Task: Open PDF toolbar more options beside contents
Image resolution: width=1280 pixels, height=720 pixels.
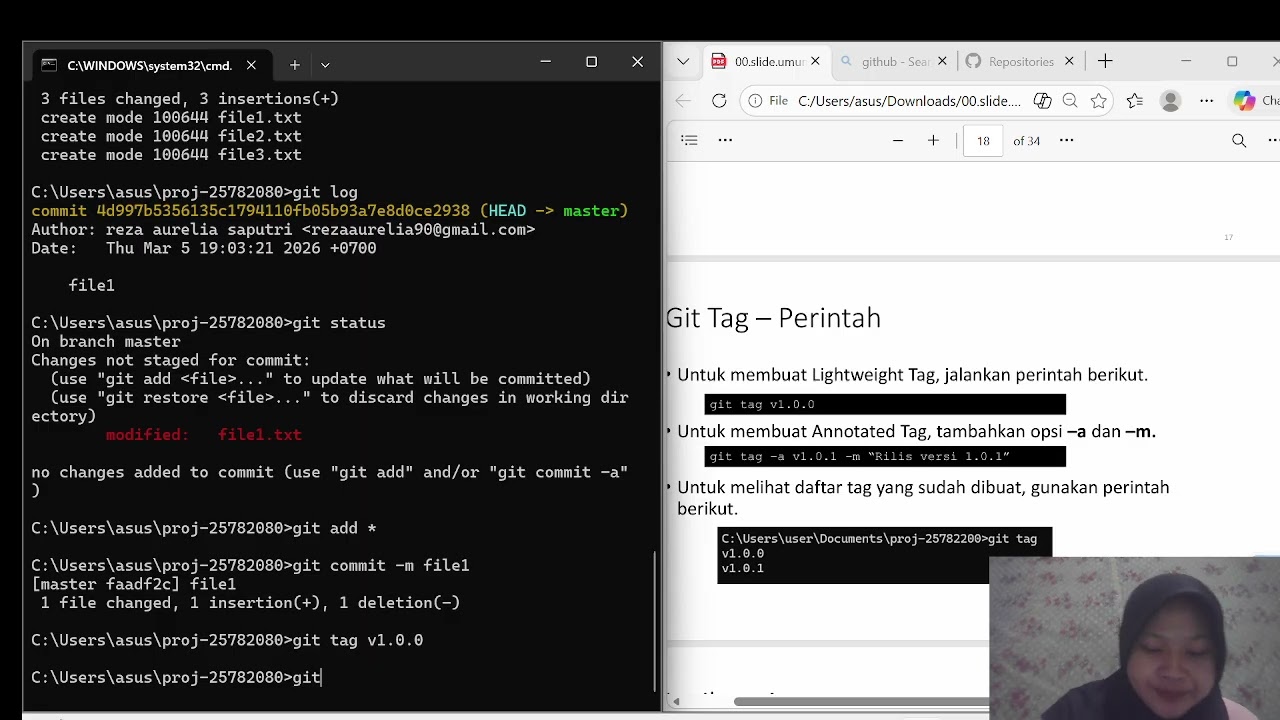Action: 725,140
